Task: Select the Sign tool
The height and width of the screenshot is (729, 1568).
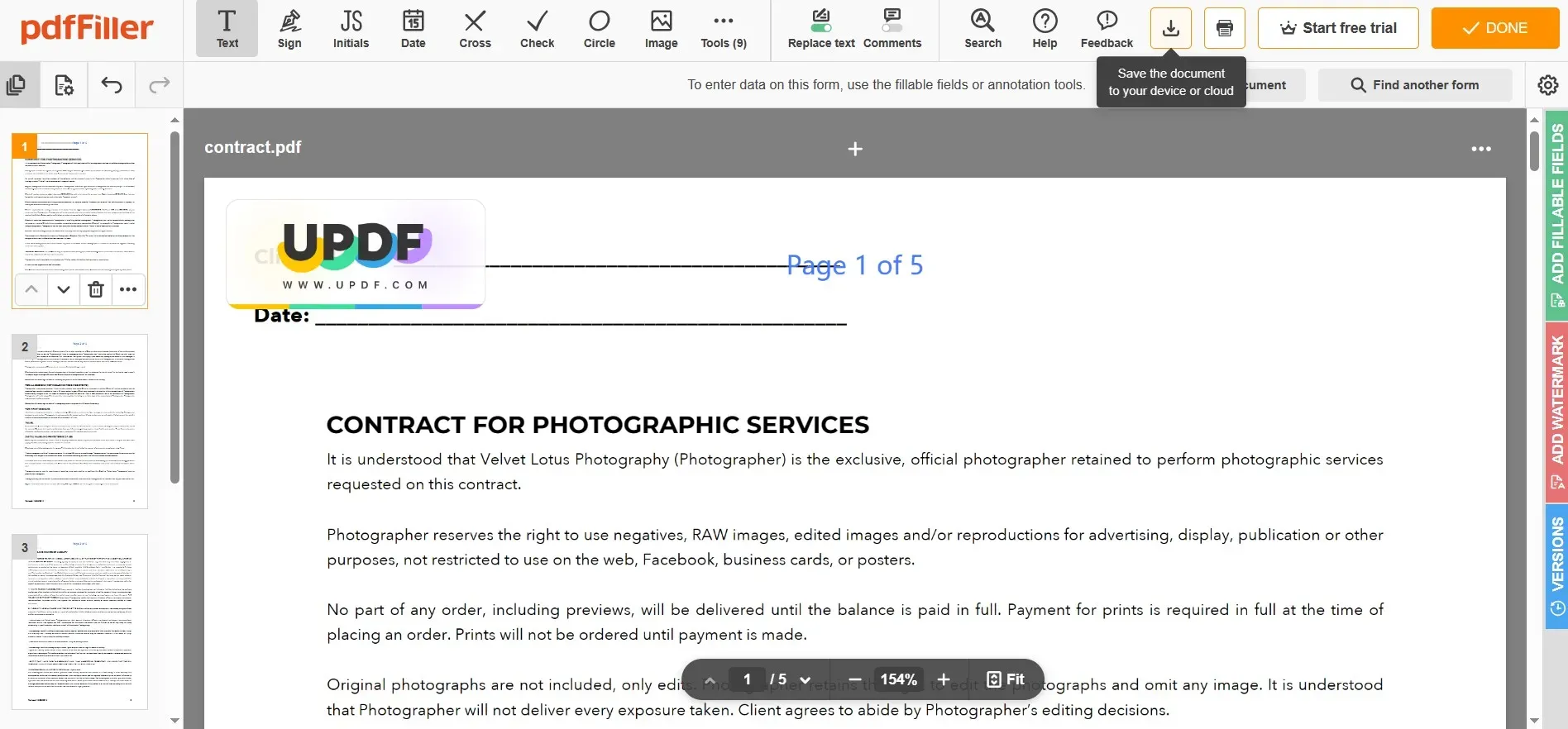Action: (x=289, y=28)
